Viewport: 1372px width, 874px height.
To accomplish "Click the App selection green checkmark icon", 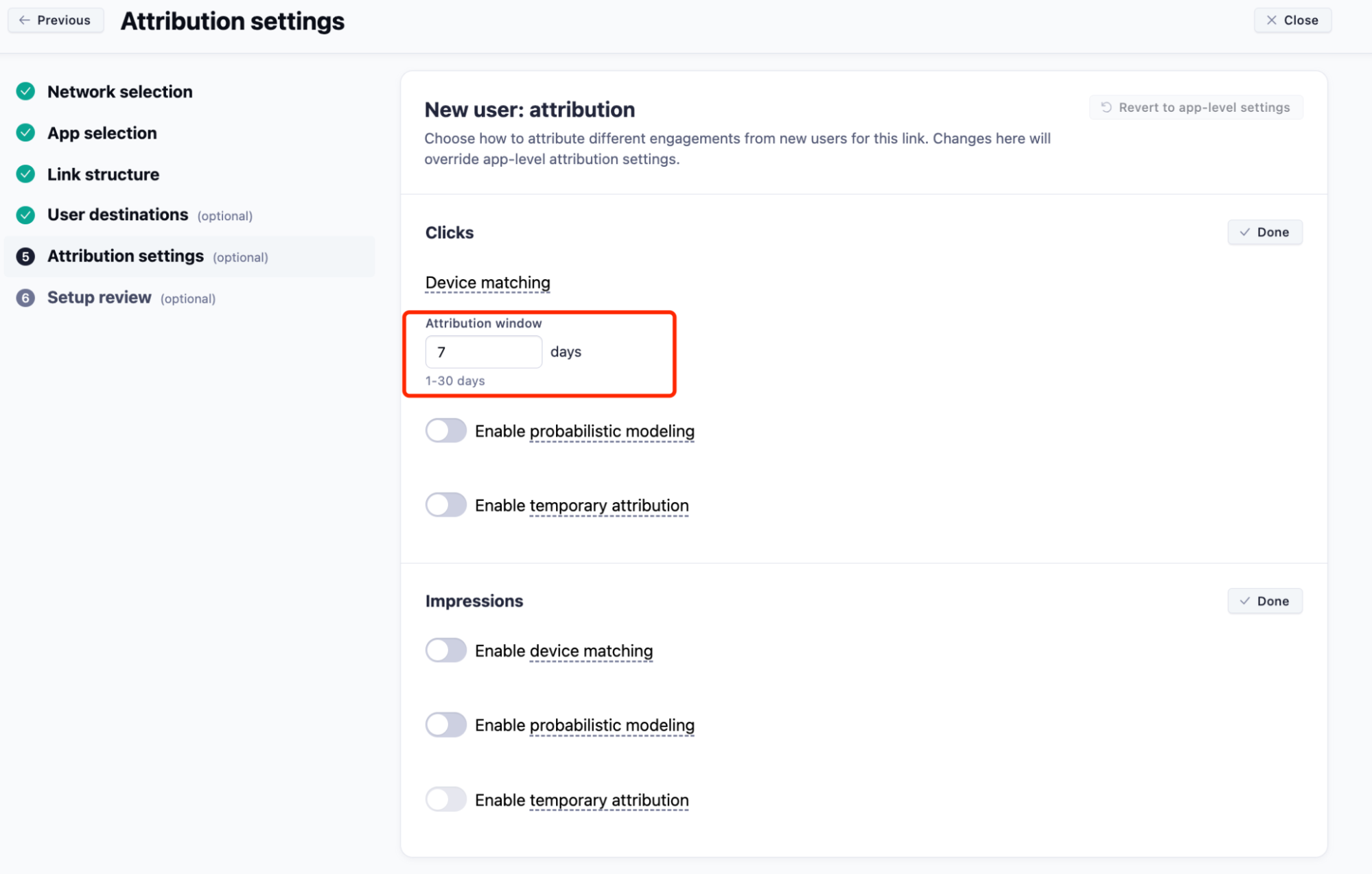I will coord(25,132).
